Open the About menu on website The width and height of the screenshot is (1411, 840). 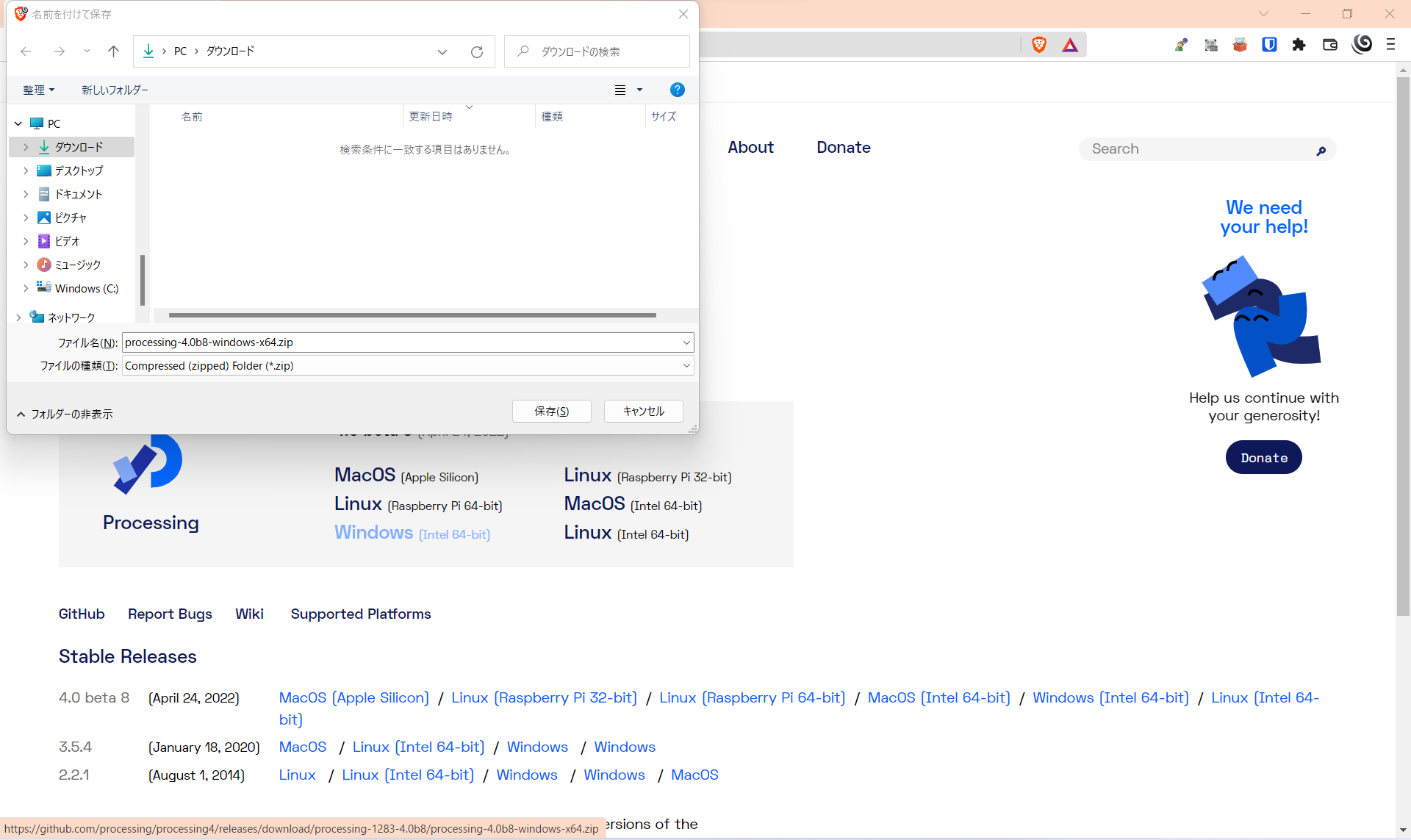pyautogui.click(x=750, y=148)
